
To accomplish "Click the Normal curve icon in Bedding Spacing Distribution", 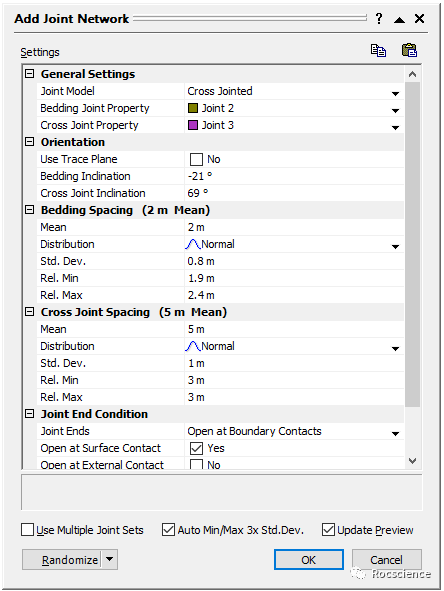I will click(193, 244).
